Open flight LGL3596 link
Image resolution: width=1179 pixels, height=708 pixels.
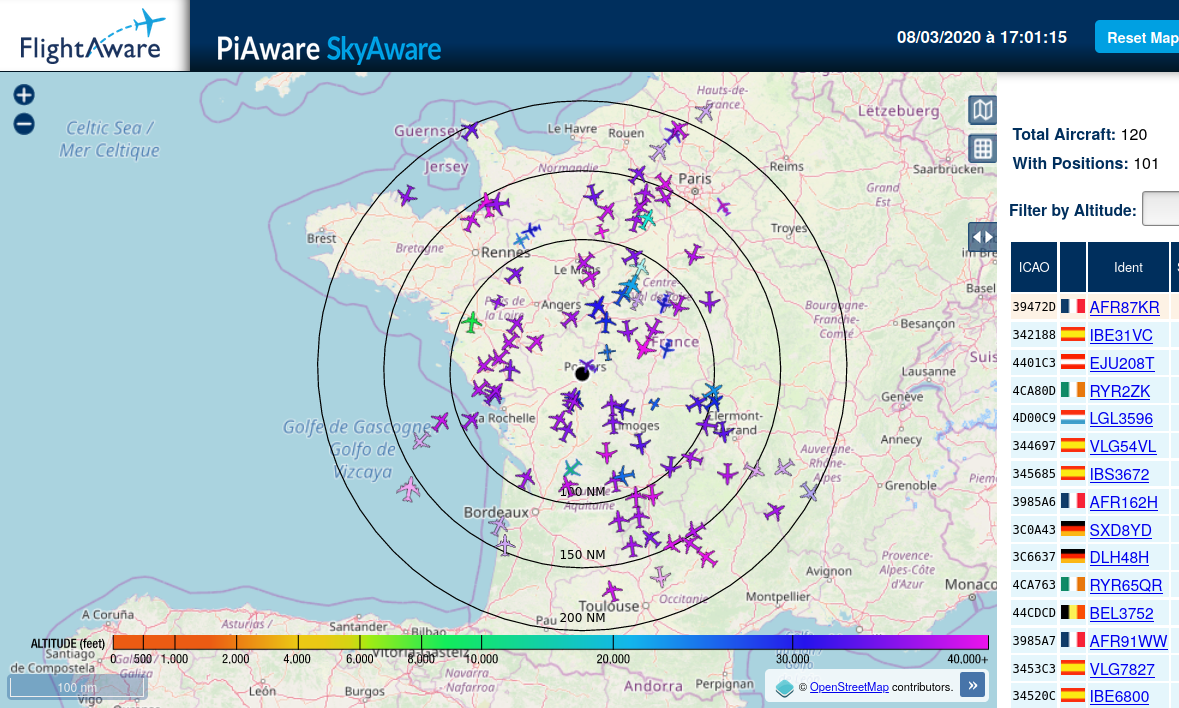(1121, 419)
